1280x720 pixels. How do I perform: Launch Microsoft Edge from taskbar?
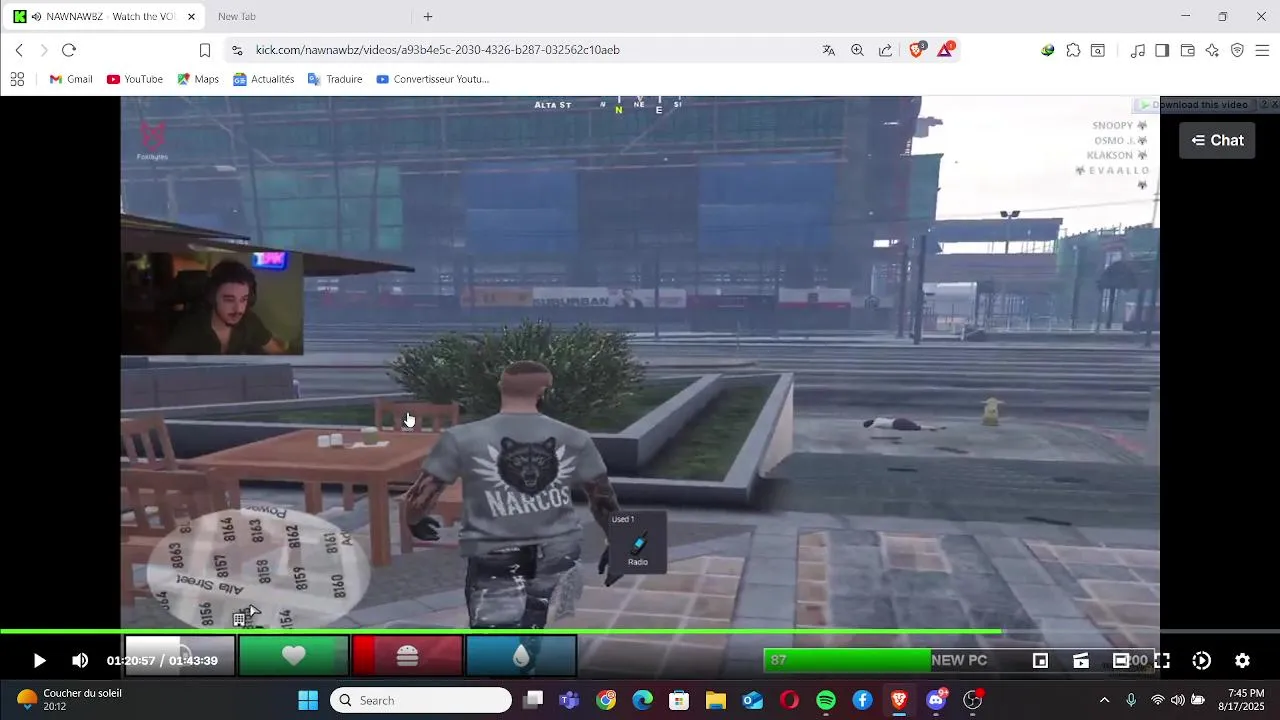[643, 700]
